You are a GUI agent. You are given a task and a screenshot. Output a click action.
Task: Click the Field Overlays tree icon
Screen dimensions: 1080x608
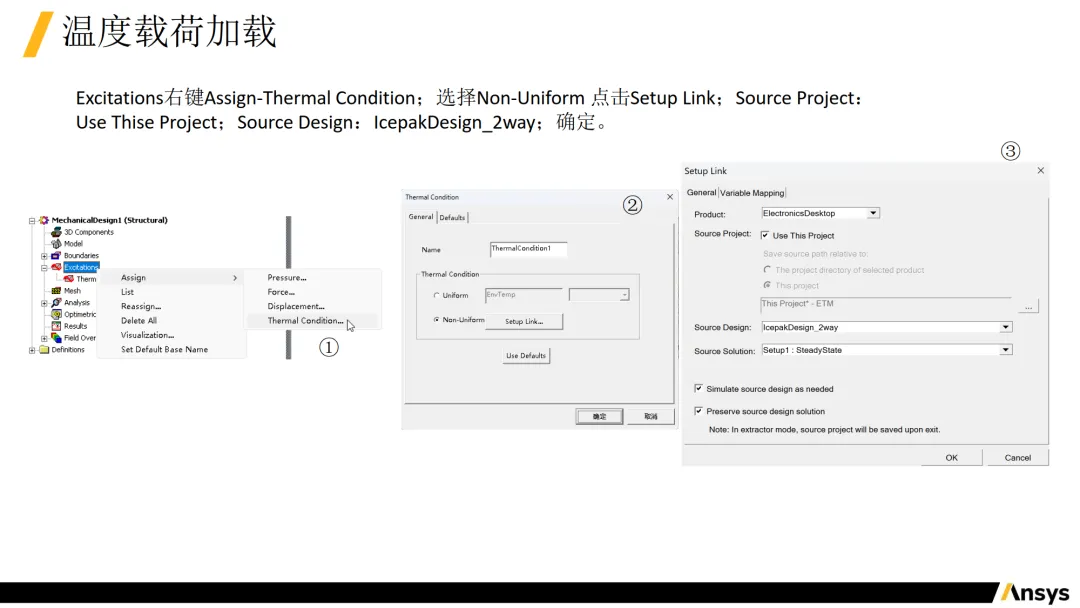(56, 337)
